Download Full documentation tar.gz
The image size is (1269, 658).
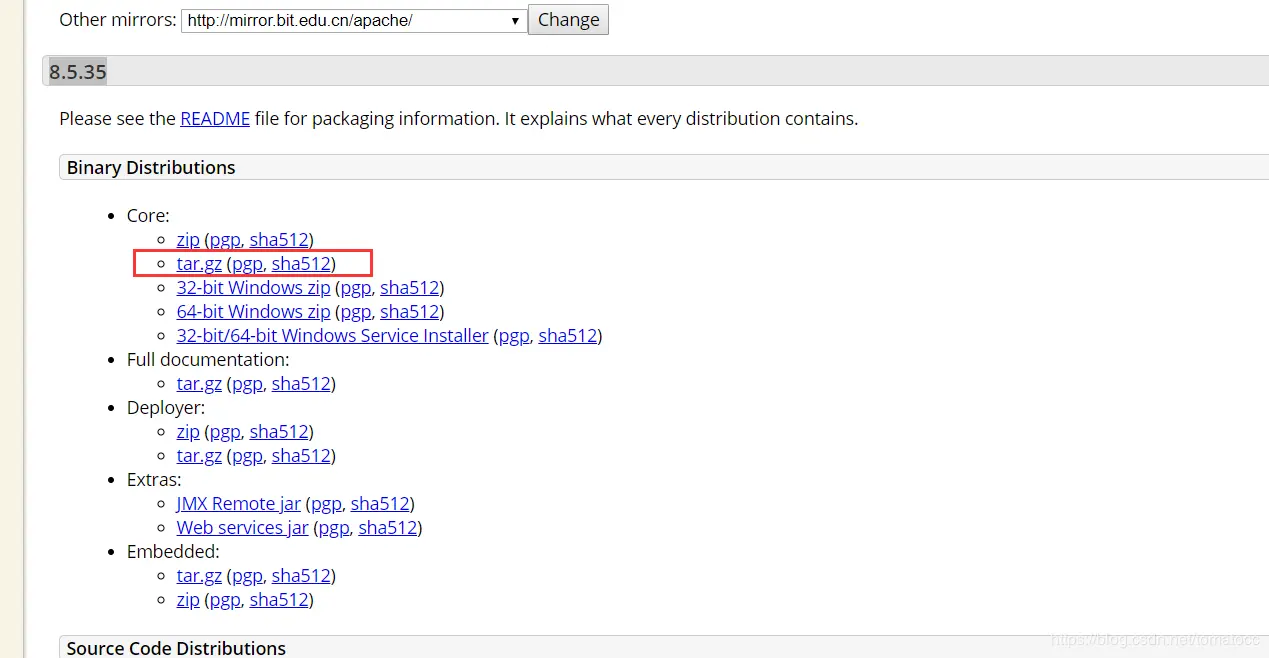click(199, 384)
